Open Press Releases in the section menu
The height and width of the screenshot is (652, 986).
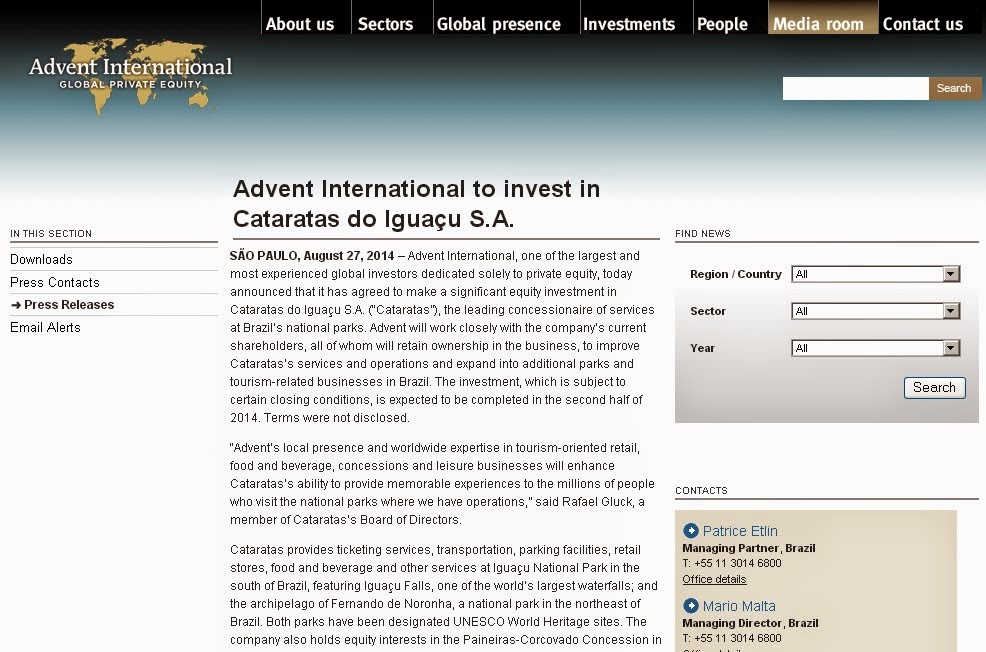click(69, 305)
